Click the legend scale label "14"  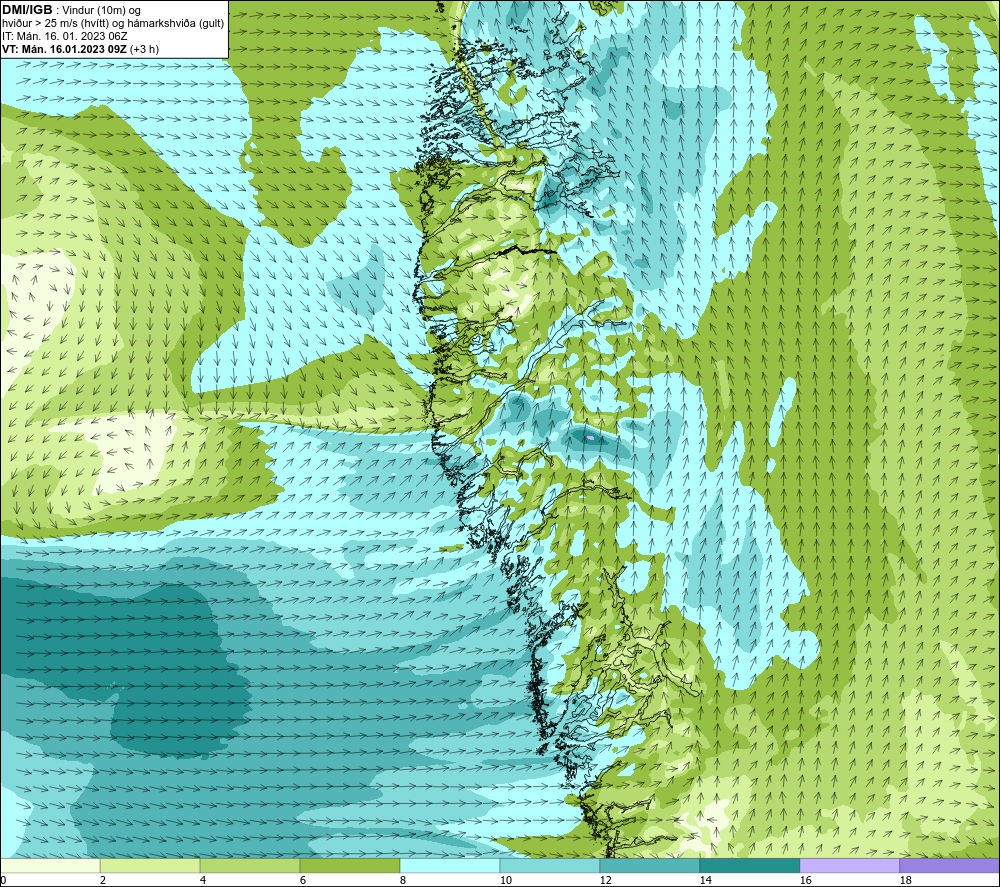(x=705, y=881)
